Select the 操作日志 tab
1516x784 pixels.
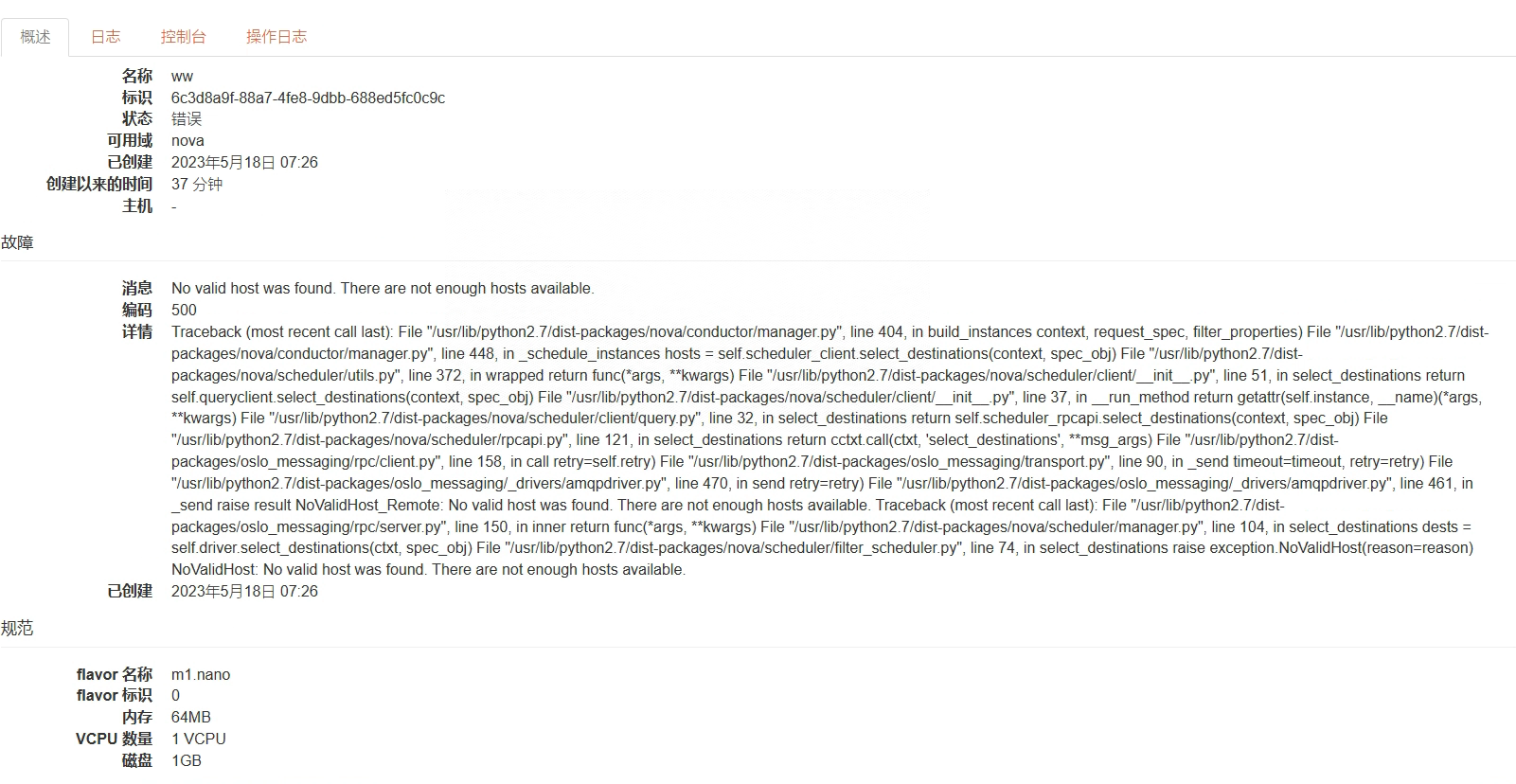click(x=276, y=37)
